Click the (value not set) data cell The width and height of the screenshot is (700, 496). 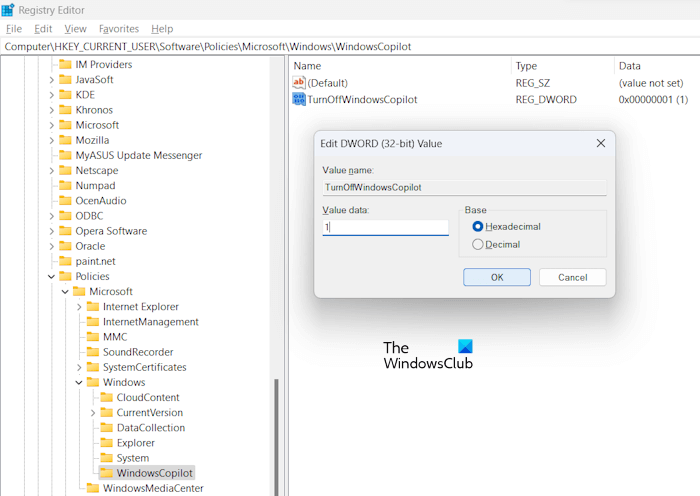click(651, 83)
